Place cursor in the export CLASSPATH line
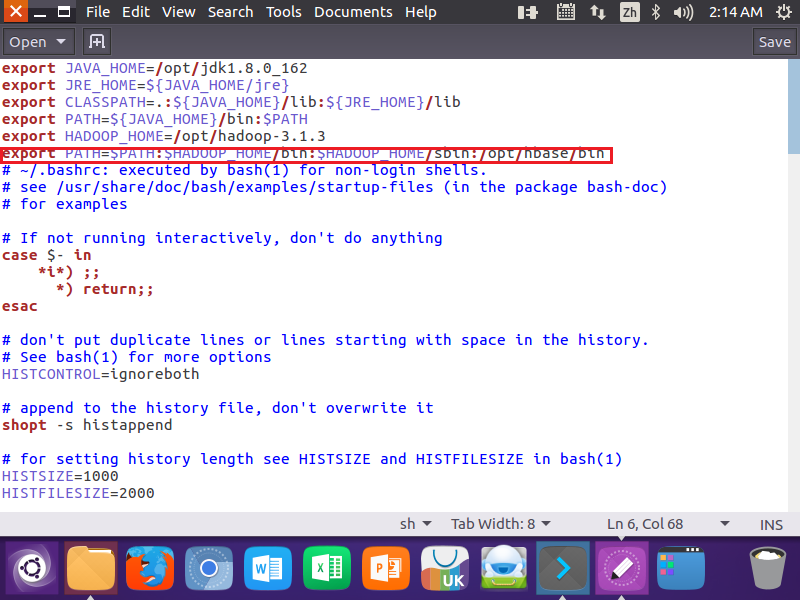The width and height of the screenshot is (800, 600). click(x=231, y=102)
